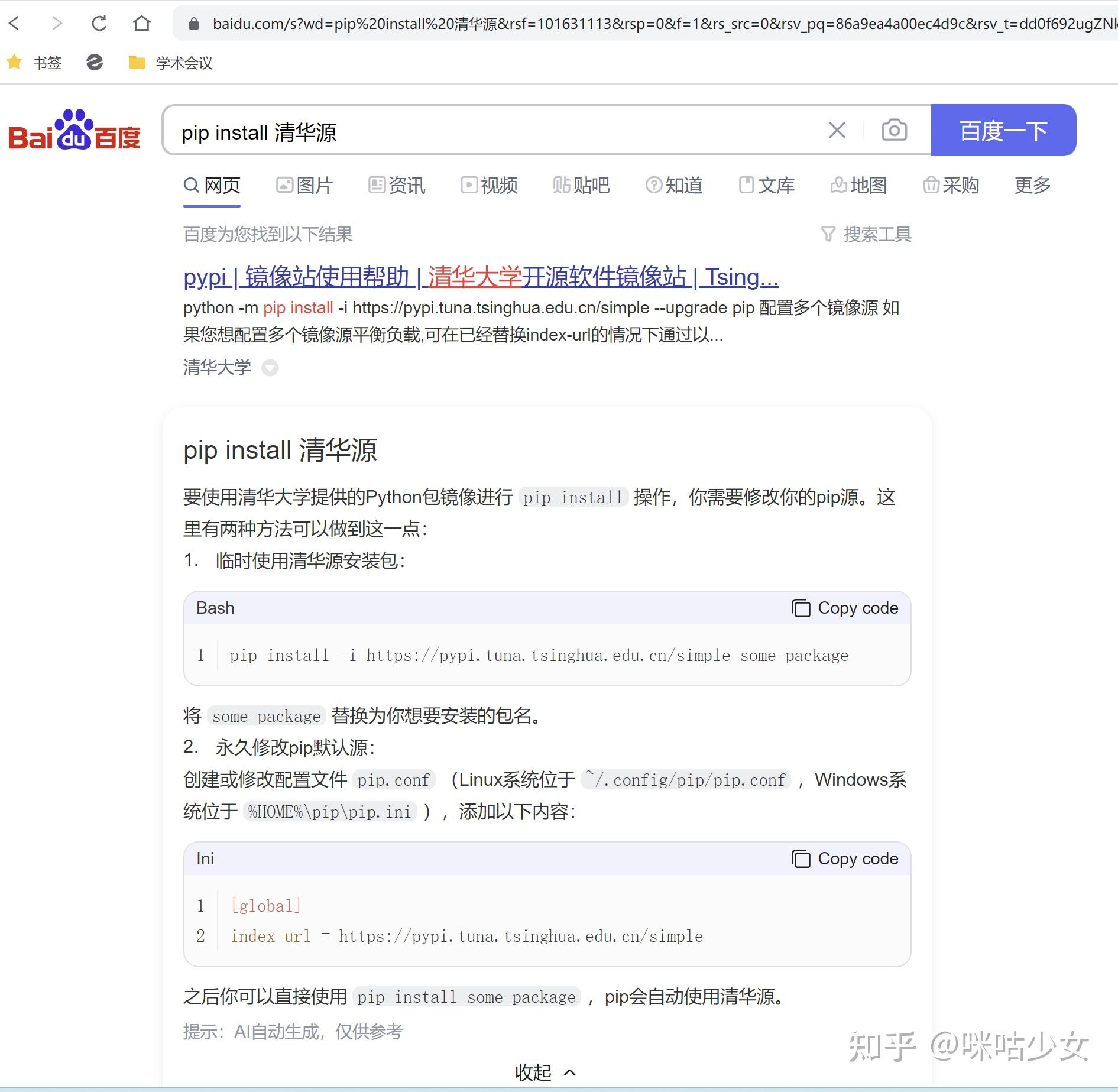Click the %HOME%\pip\pip.ini inline code
The image size is (1118, 1092).
[330, 812]
